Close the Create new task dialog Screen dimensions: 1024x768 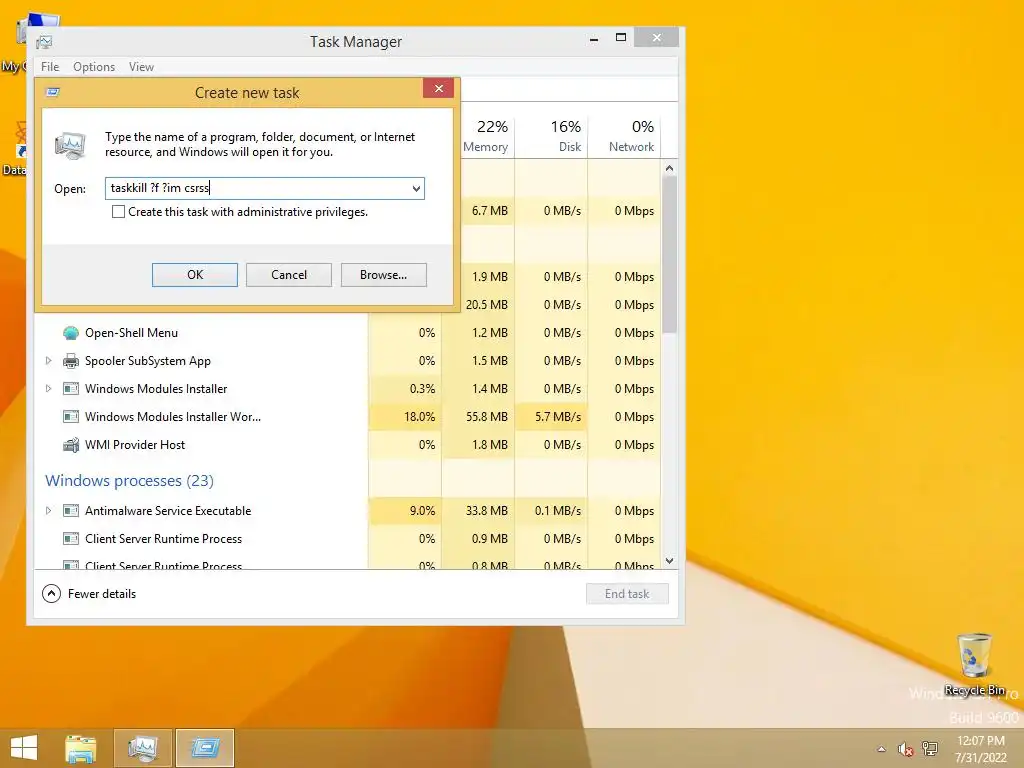439,88
